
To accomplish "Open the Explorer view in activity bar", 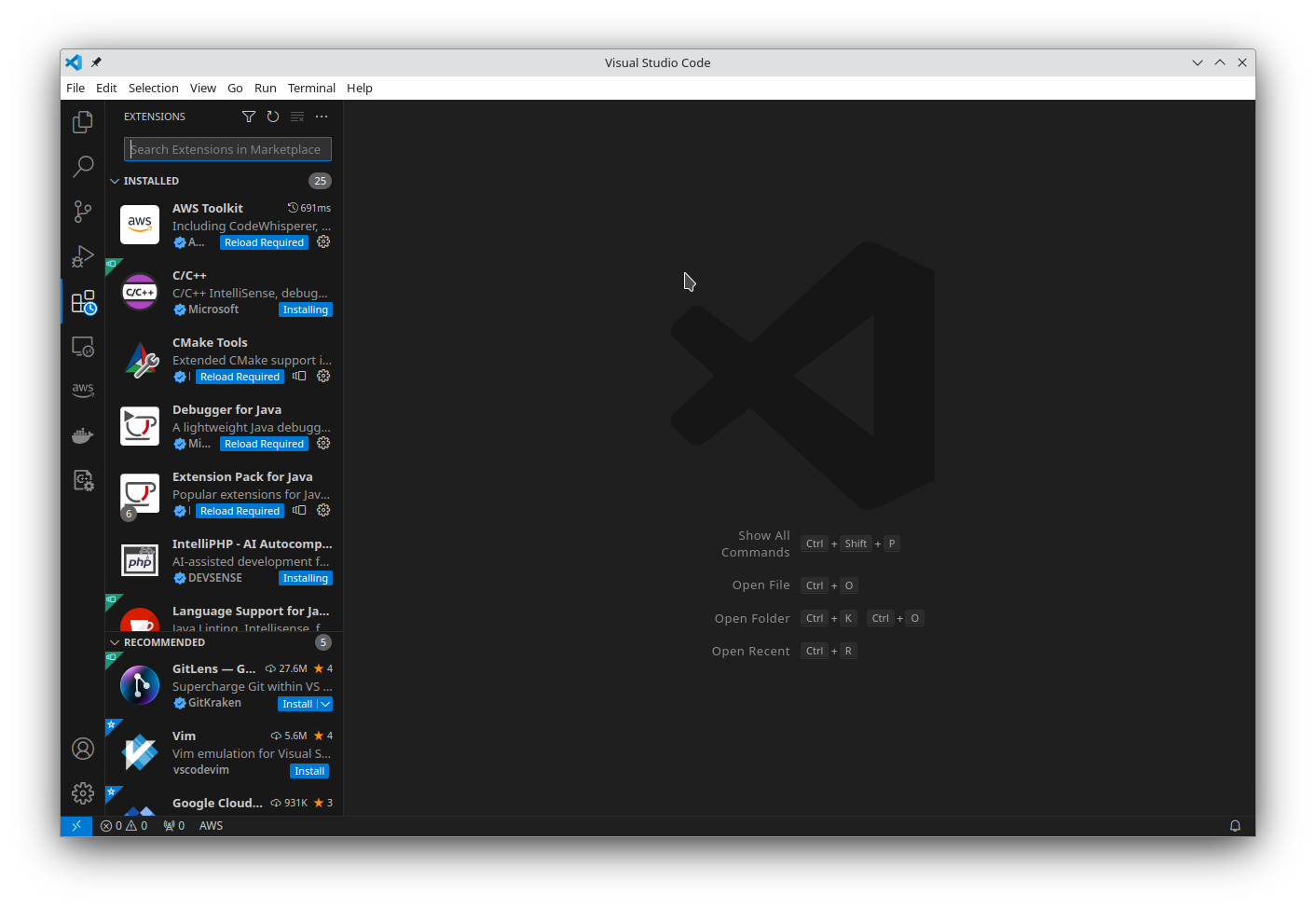I will (x=83, y=122).
